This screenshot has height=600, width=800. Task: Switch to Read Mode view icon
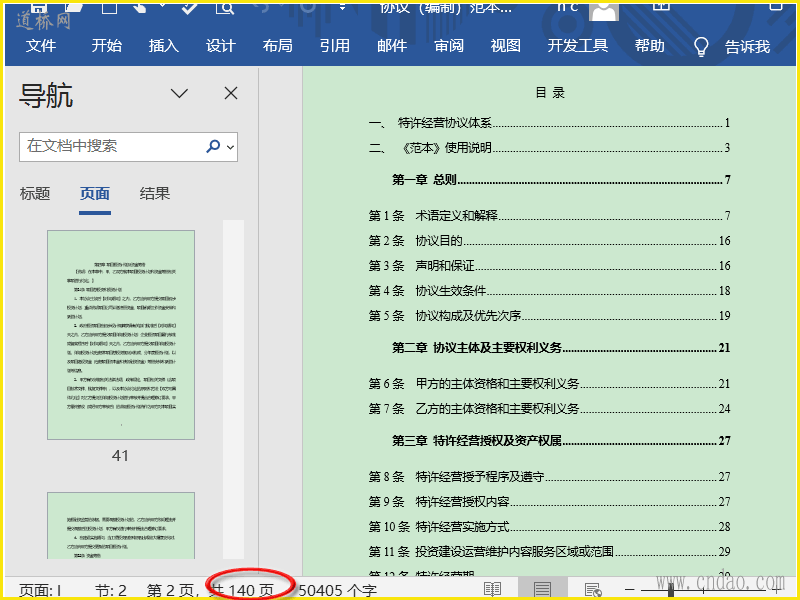[x=492, y=589]
